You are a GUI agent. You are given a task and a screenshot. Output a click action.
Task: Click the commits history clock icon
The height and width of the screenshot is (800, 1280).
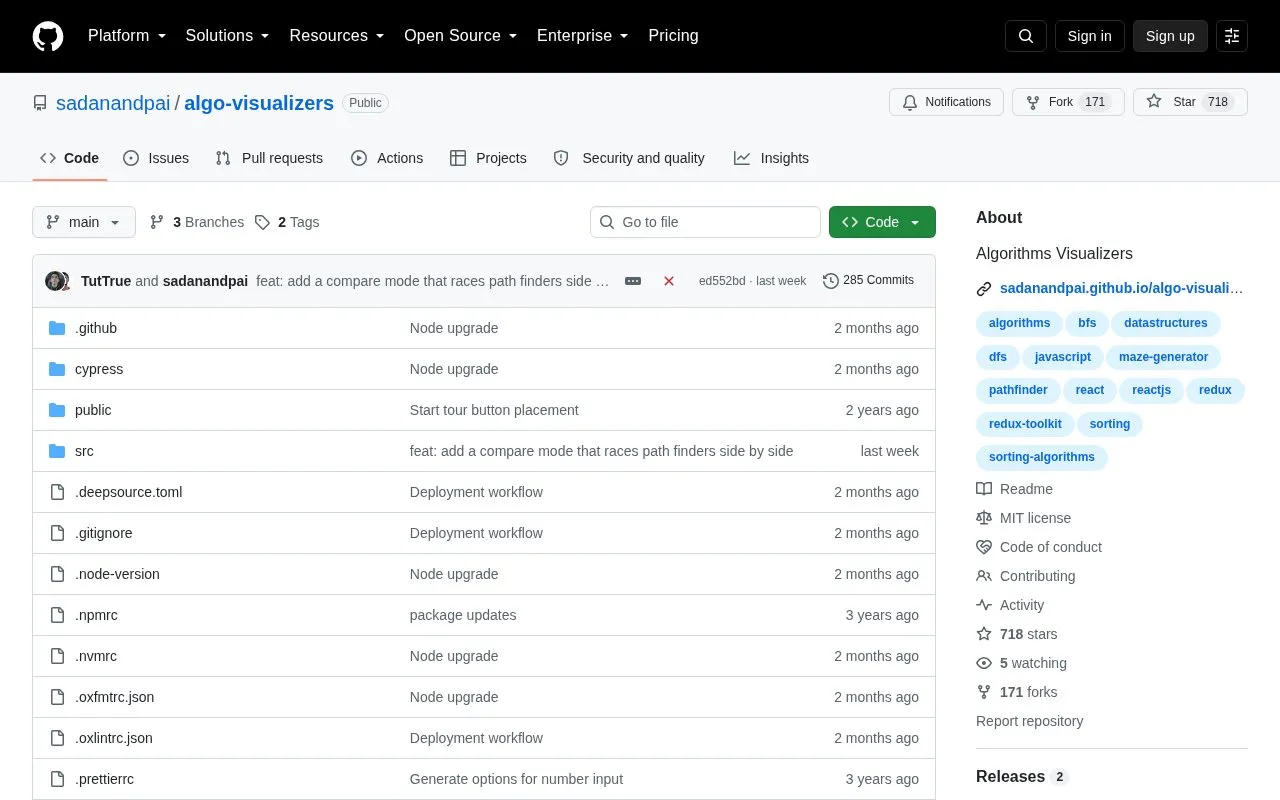tap(831, 281)
